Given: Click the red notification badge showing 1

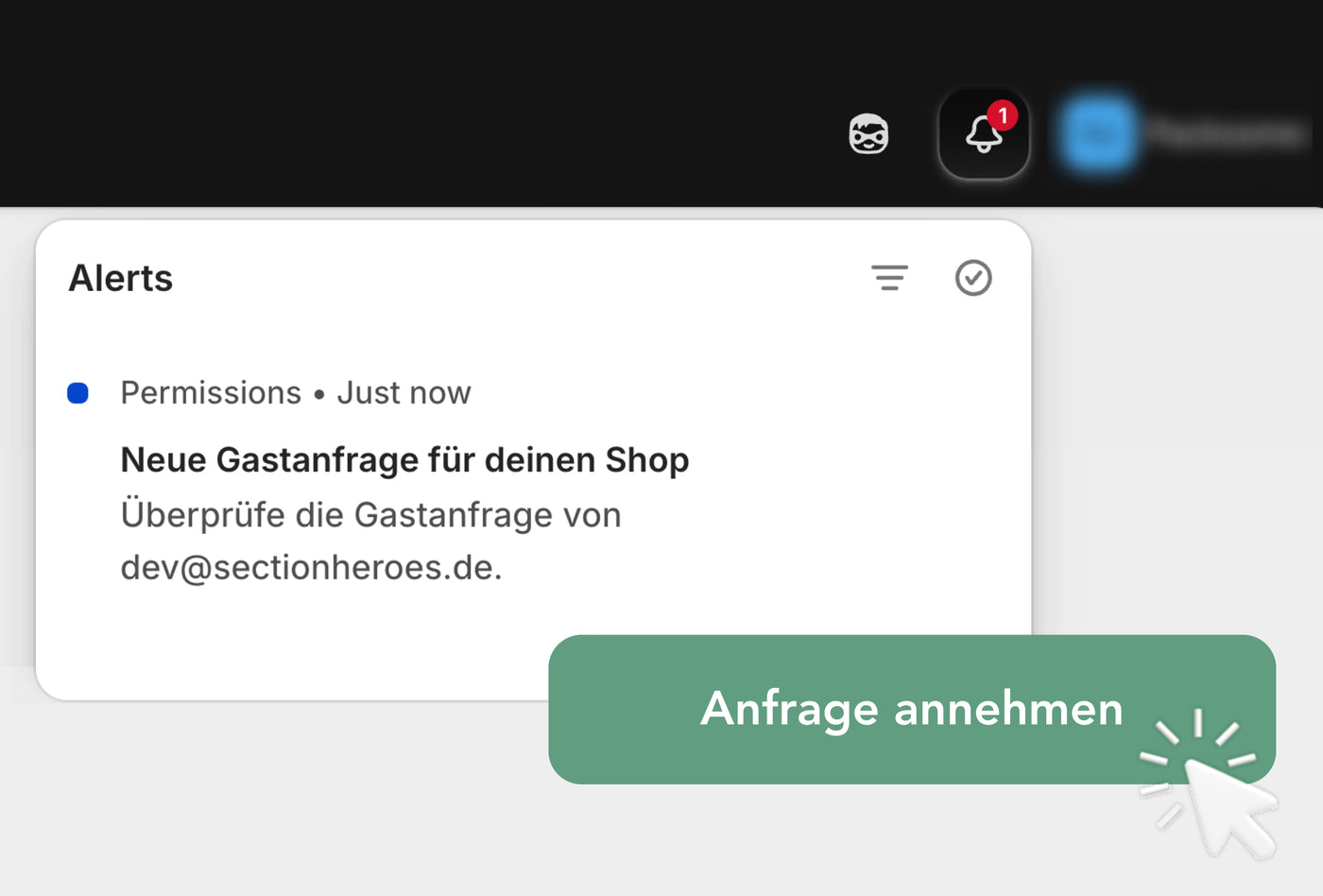Looking at the screenshot, I should click(1003, 115).
